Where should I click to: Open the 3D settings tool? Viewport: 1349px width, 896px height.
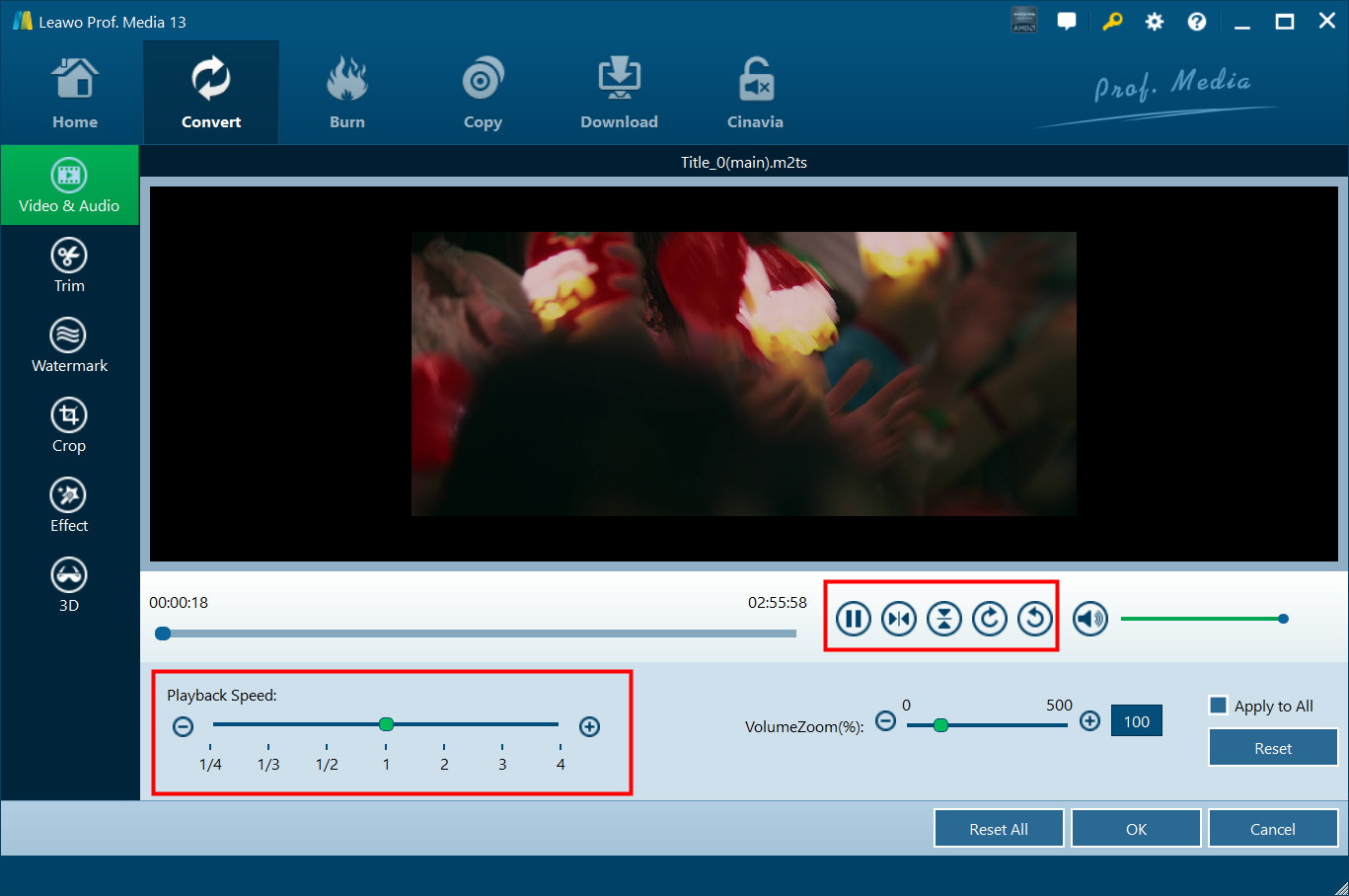point(69,585)
